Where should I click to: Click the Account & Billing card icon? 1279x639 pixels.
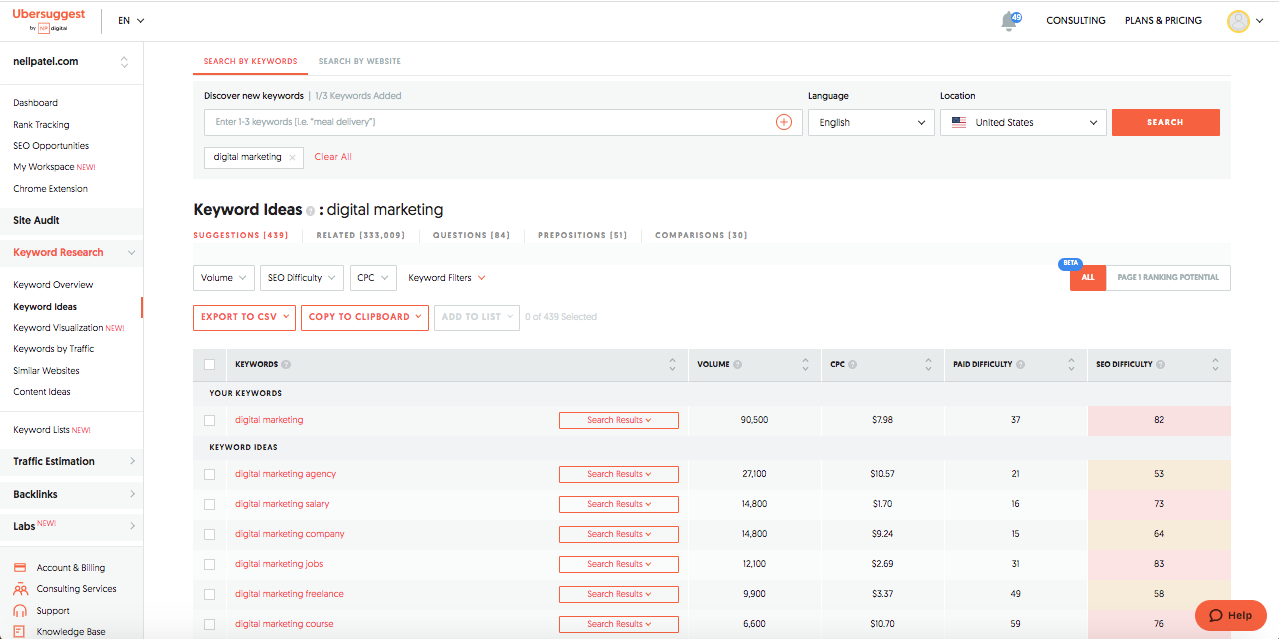[20, 568]
